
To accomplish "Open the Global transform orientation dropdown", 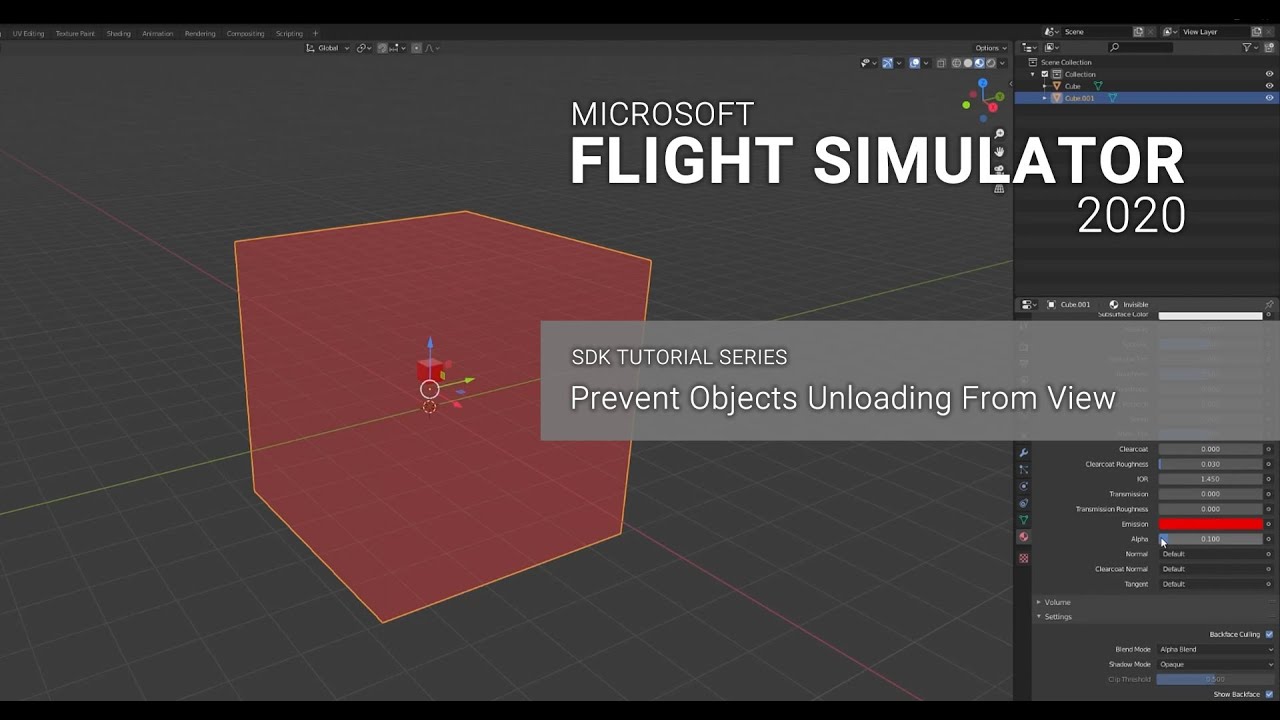I will [x=328, y=48].
